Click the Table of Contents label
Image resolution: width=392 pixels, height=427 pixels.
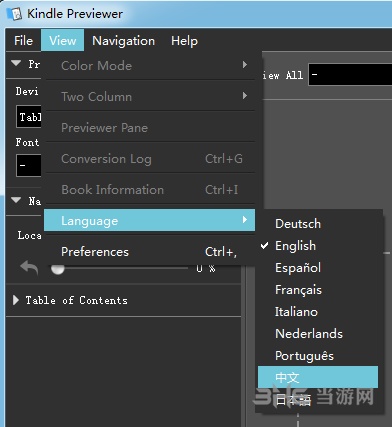[x=77, y=300]
